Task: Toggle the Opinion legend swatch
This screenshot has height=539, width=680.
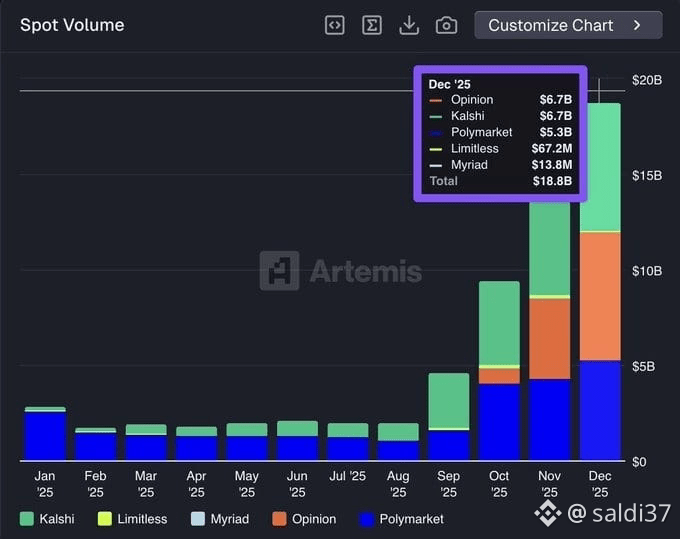Action: [x=279, y=519]
